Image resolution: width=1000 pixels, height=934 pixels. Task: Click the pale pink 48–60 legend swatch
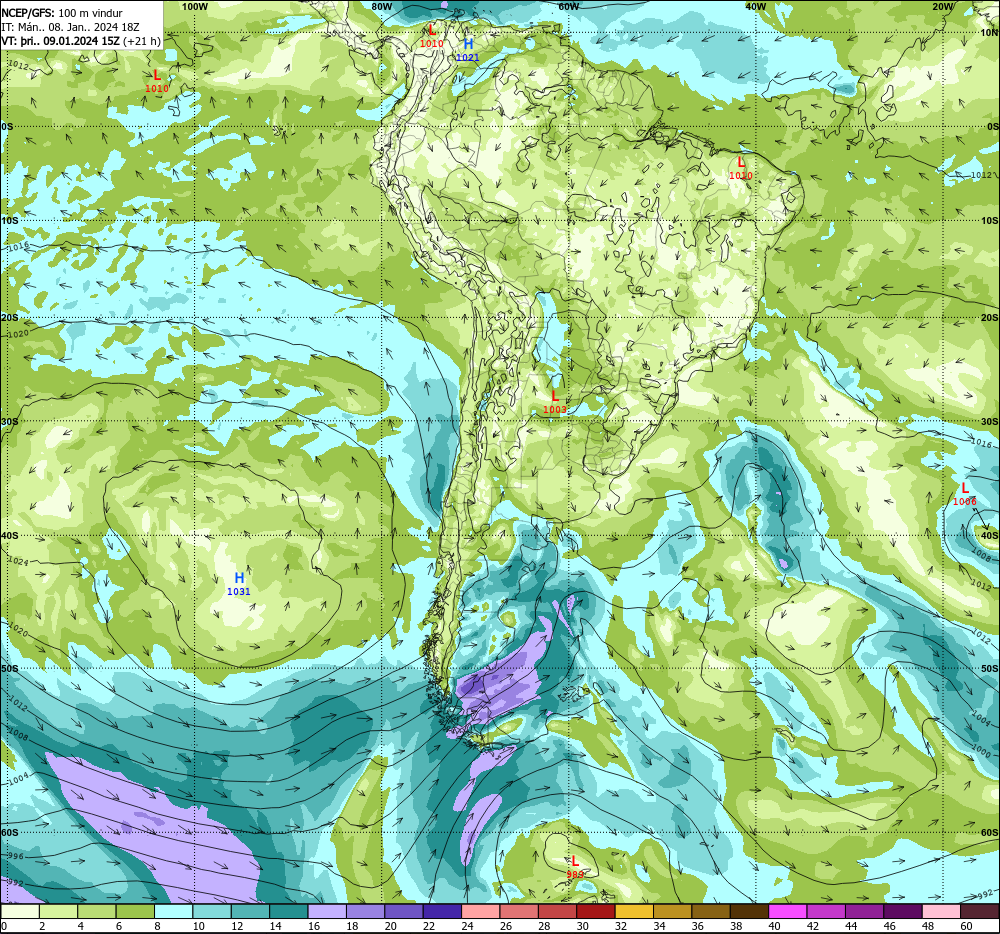coord(941,911)
